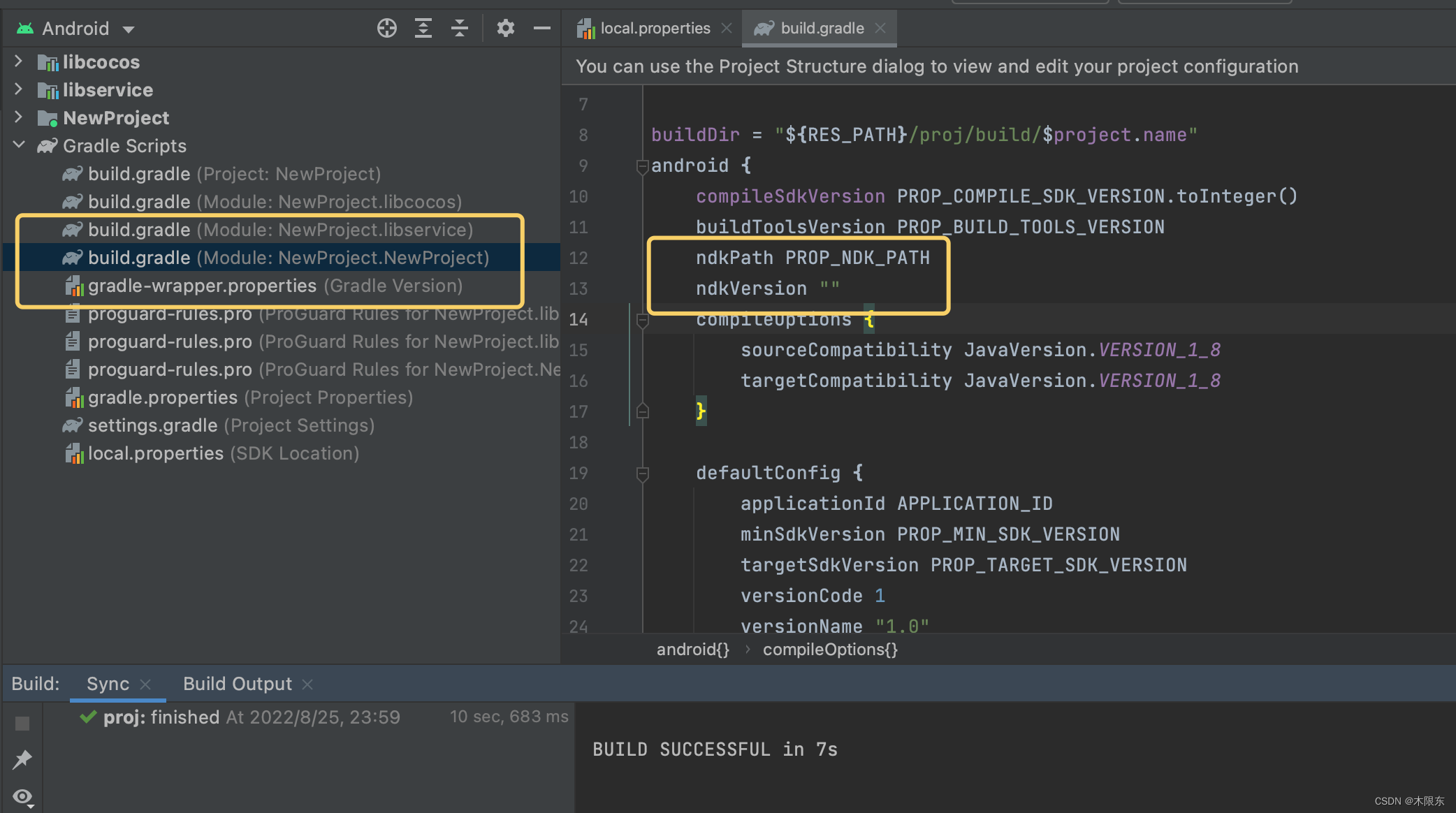Open the eye view options icon
Viewport: 1456px width, 813px height.
(22, 797)
